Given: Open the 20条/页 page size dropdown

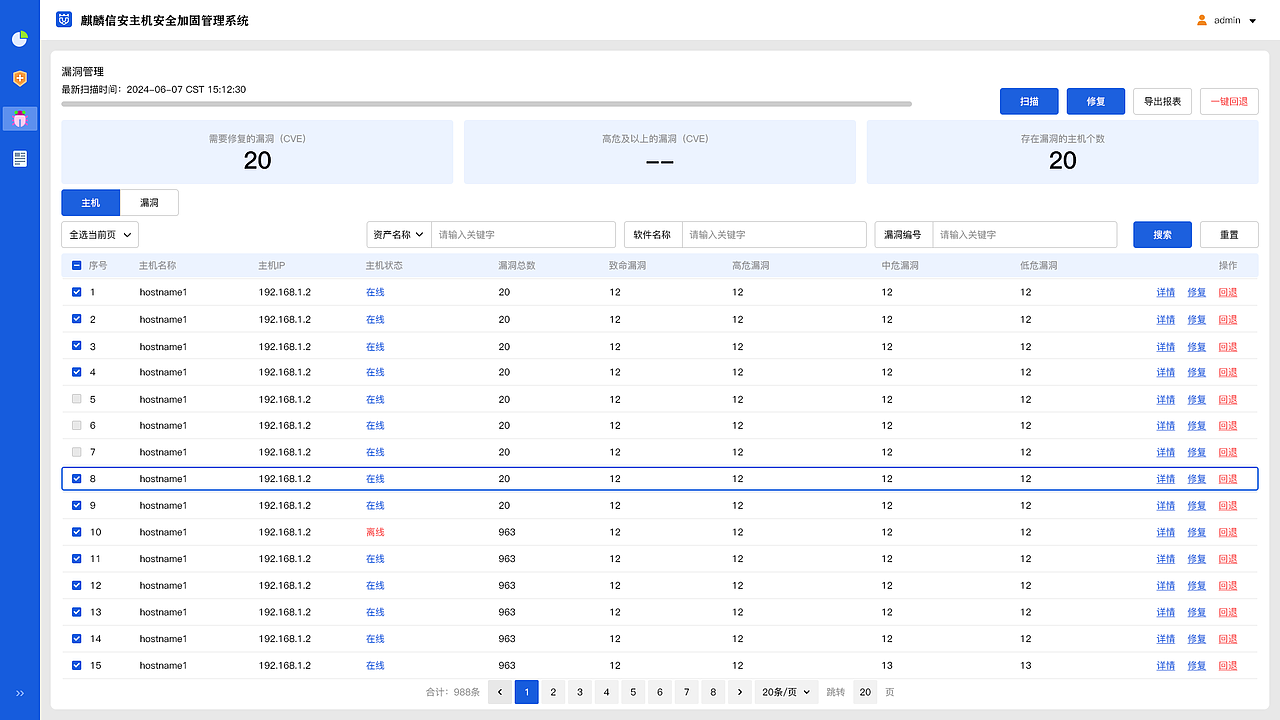Looking at the screenshot, I should (785, 692).
